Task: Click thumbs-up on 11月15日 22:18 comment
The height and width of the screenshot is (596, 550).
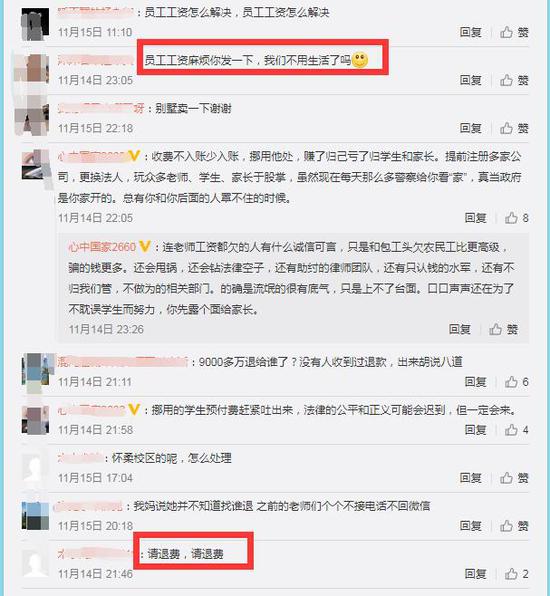Action: pyautogui.click(x=514, y=128)
